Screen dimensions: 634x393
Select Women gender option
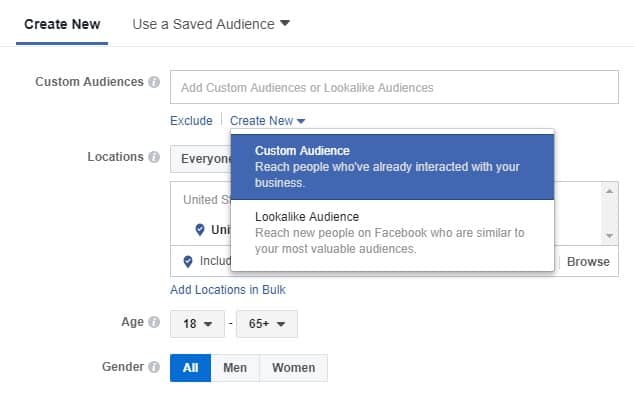coord(294,368)
